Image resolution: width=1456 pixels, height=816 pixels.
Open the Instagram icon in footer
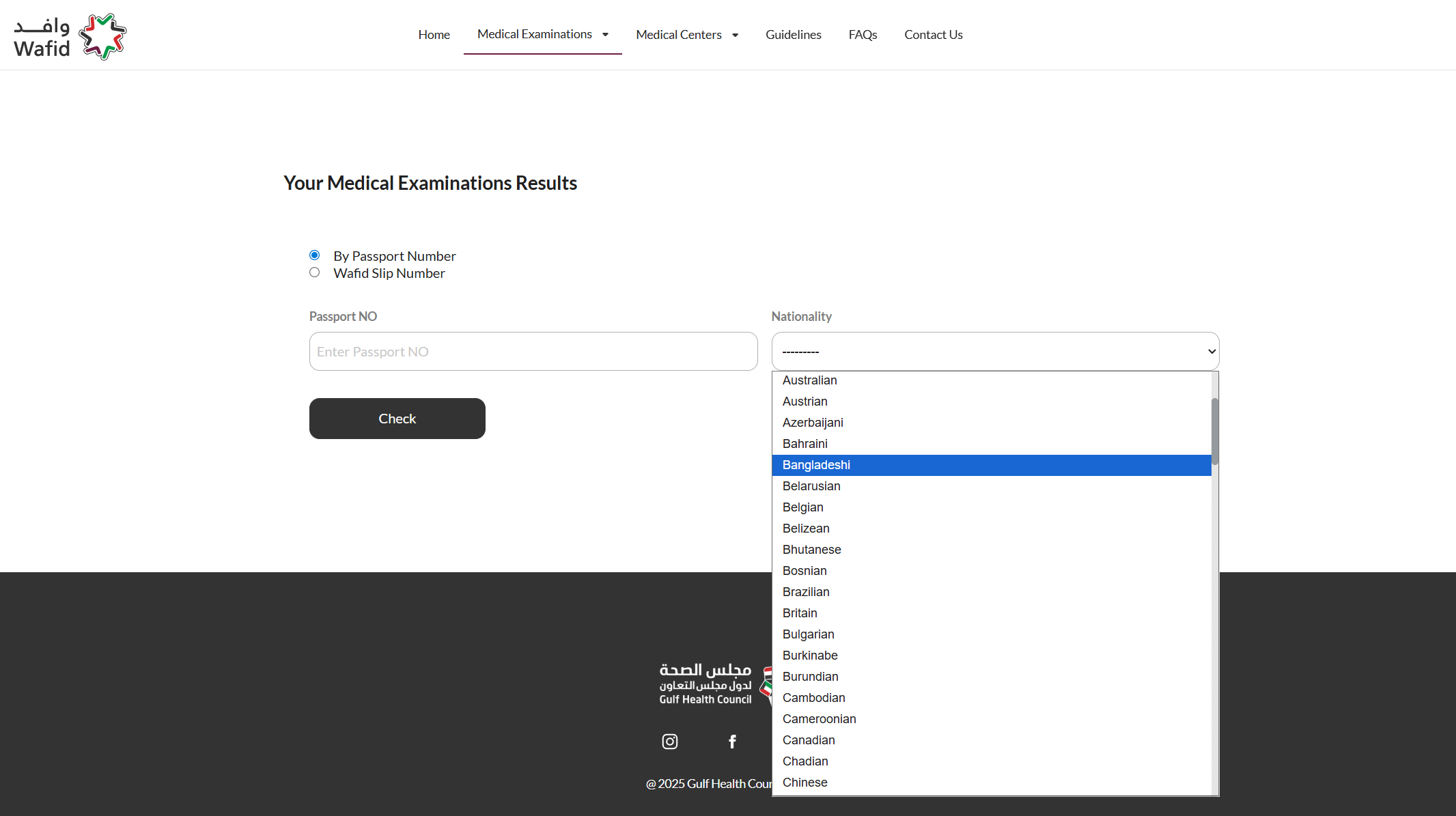(x=669, y=742)
